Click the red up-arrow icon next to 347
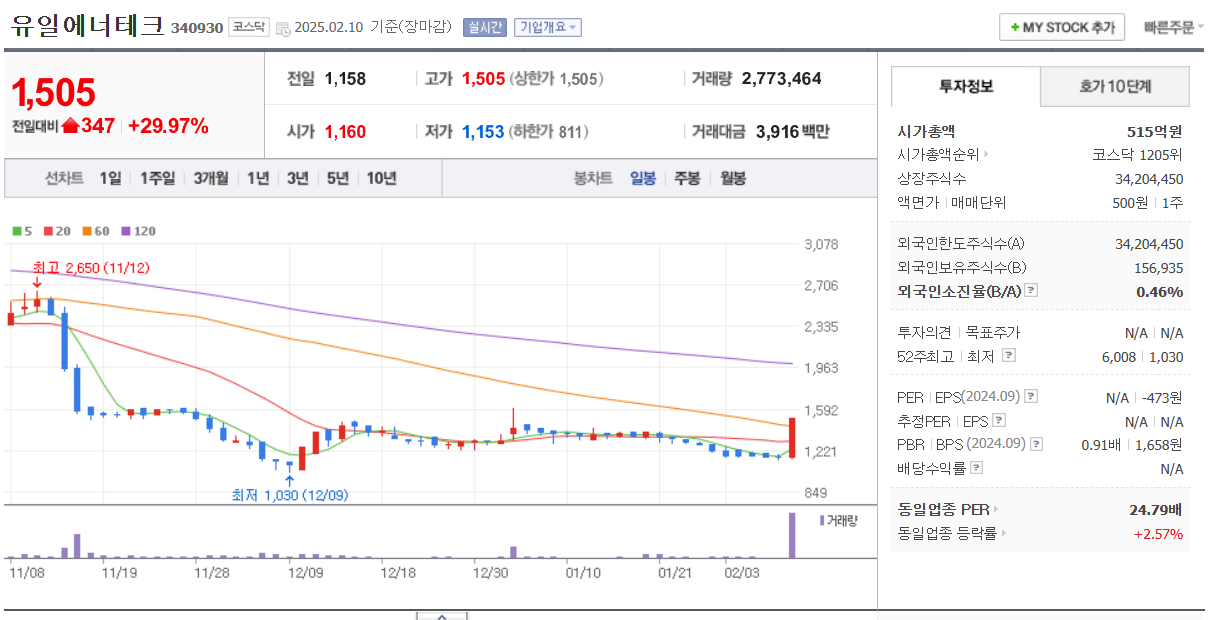The height and width of the screenshot is (620, 1219). tap(70, 126)
